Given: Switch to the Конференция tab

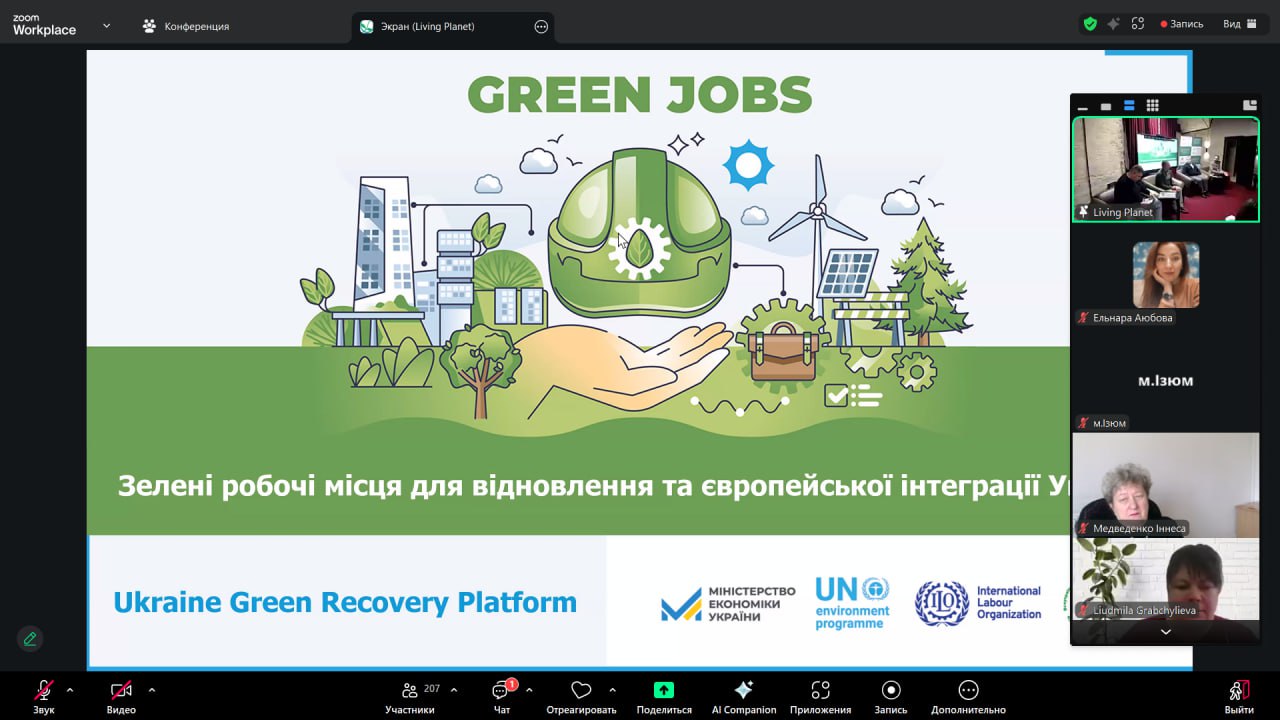Looking at the screenshot, I should [186, 26].
